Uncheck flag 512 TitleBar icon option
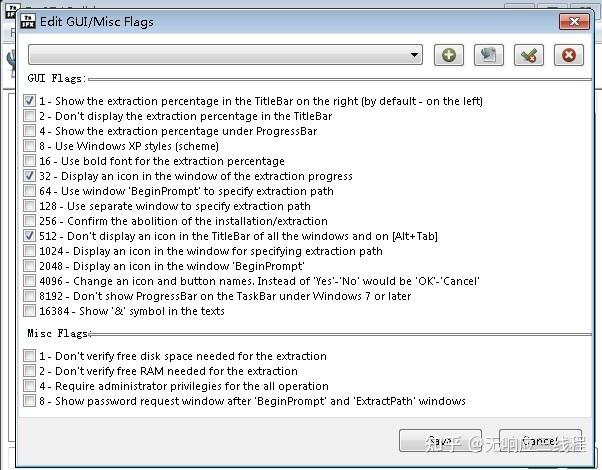 click(x=29, y=236)
